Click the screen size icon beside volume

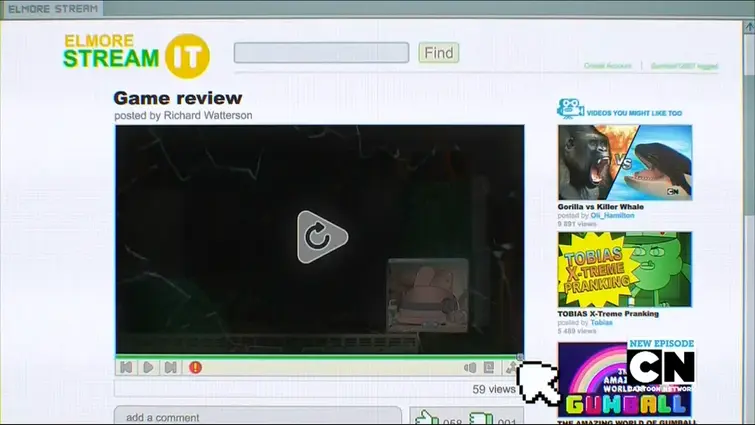click(x=489, y=368)
